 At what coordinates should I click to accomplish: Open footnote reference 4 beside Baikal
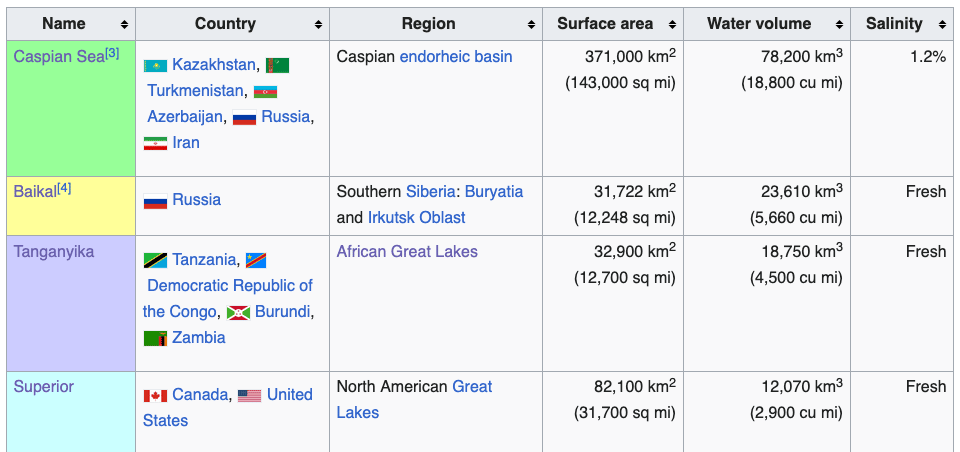tap(64, 189)
